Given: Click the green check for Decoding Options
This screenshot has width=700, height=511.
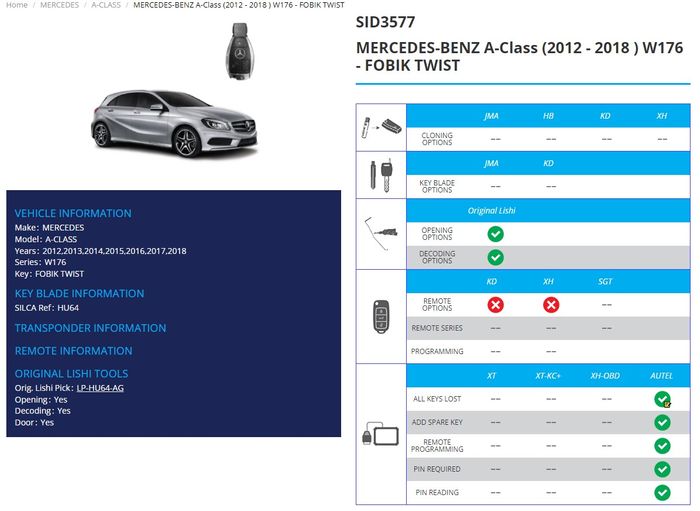Looking at the screenshot, I should [495, 257].
